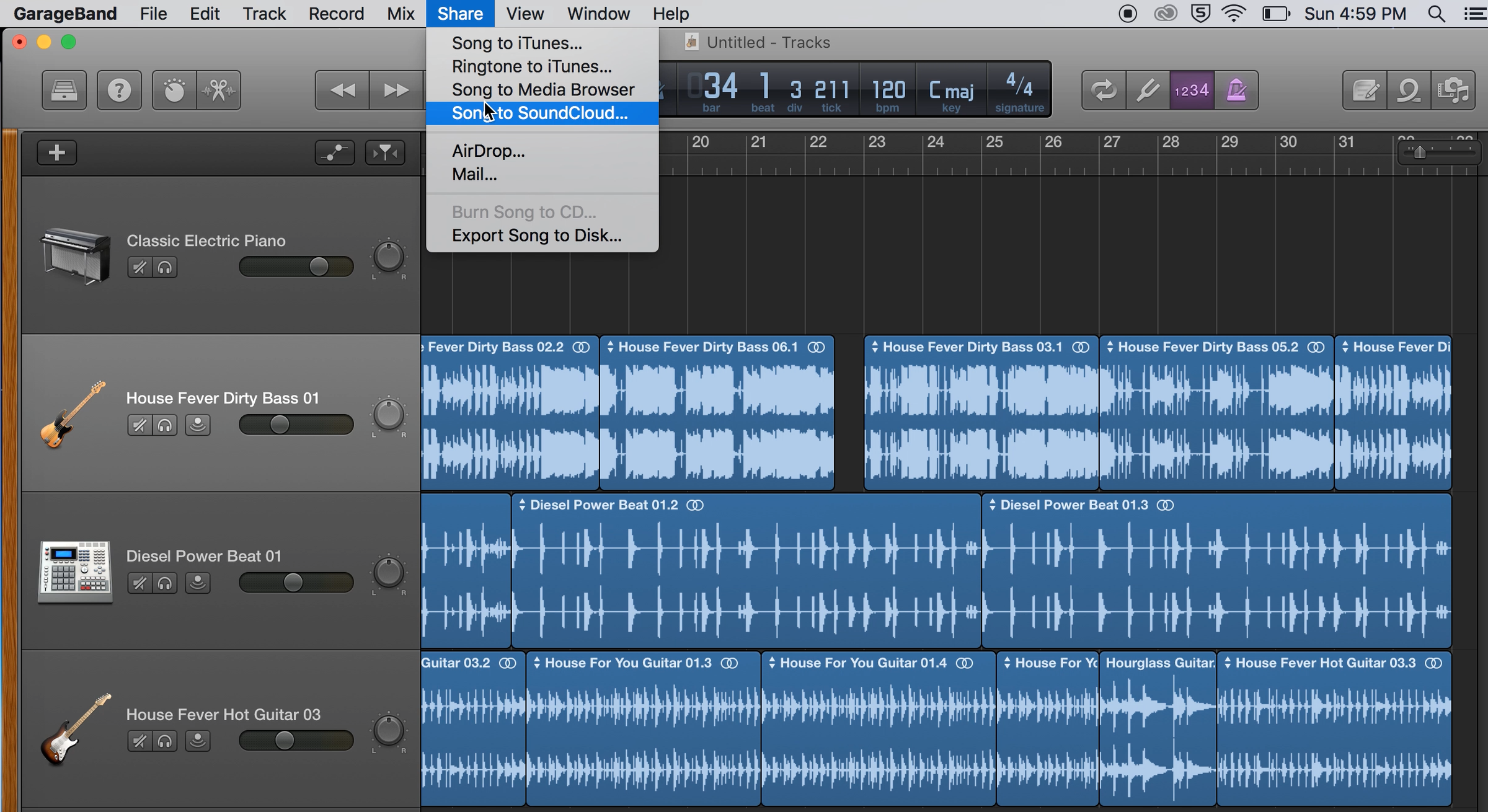Select Song to SoundCloud in Share menu
This screenshot has height=812, width=1488.
point(539,113)
